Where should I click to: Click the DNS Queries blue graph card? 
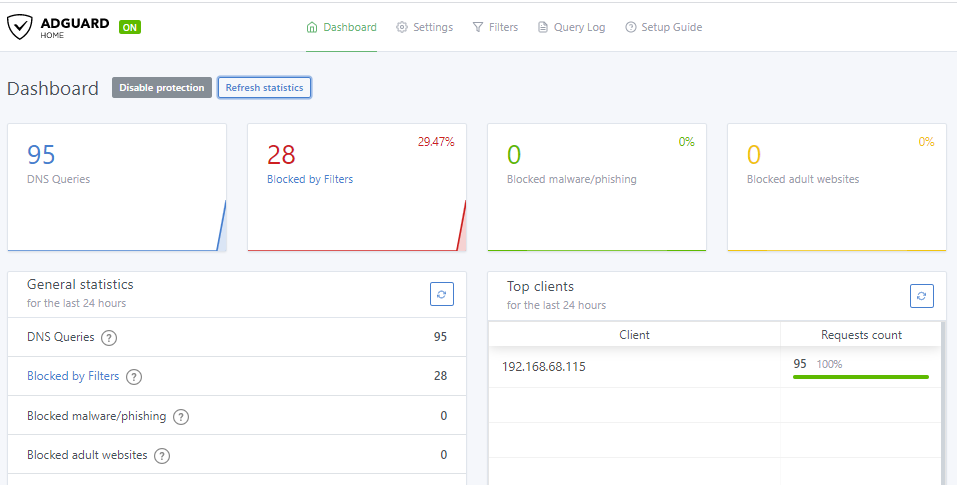click(117, 187)
